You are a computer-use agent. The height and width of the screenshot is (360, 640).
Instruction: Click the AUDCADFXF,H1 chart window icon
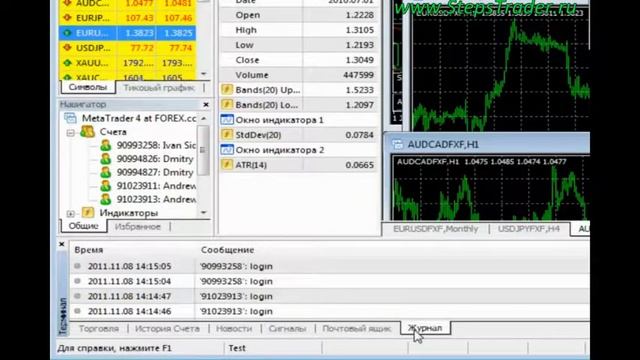(397, 144)
